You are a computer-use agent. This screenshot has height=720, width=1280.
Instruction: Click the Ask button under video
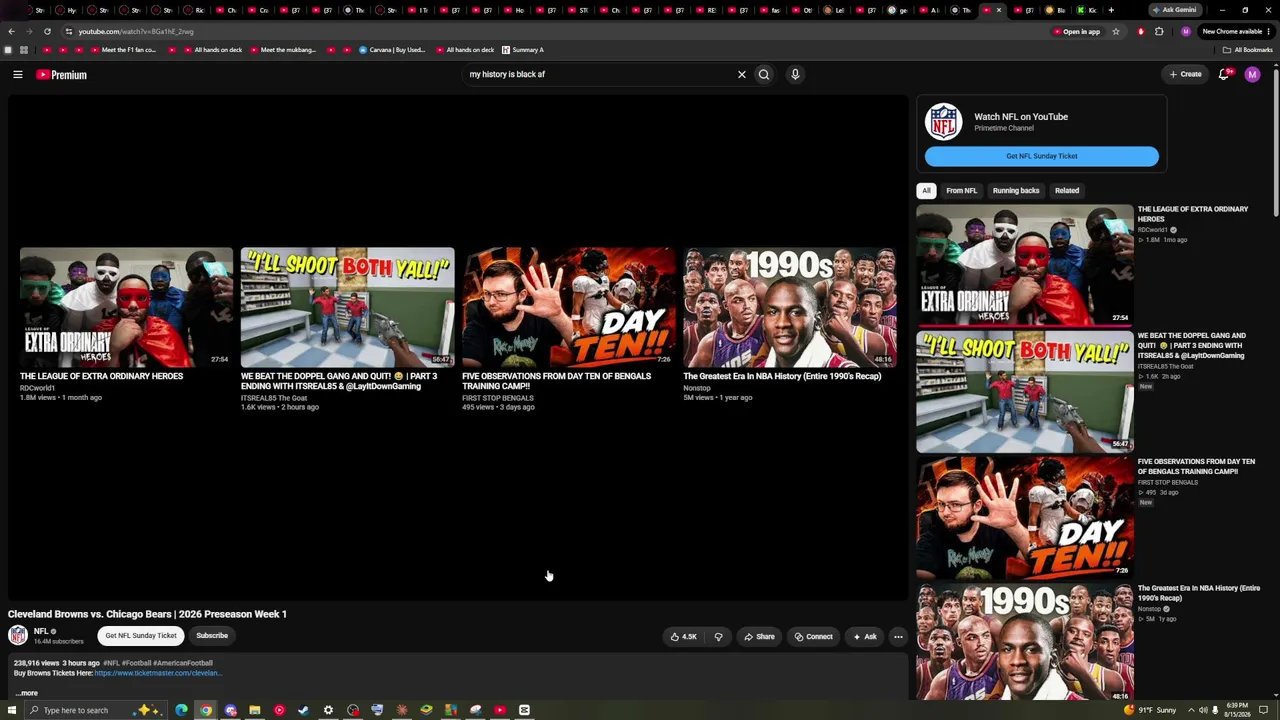pyautogui.click(x=865, y=637)
